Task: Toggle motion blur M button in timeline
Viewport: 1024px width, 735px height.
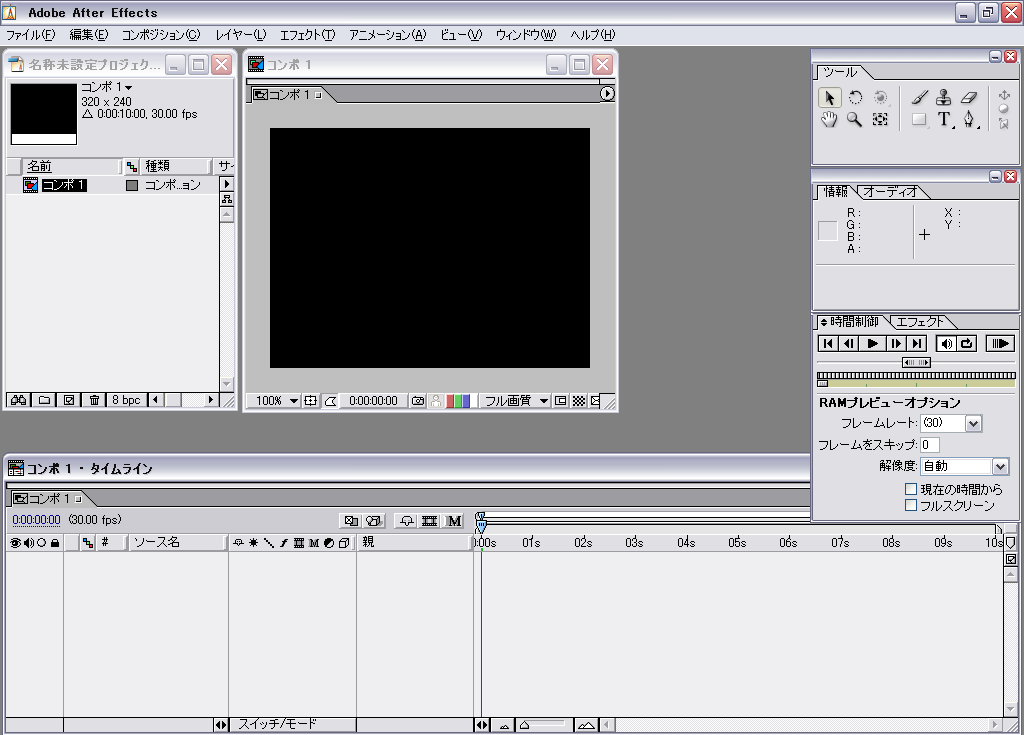Action: 454,521
